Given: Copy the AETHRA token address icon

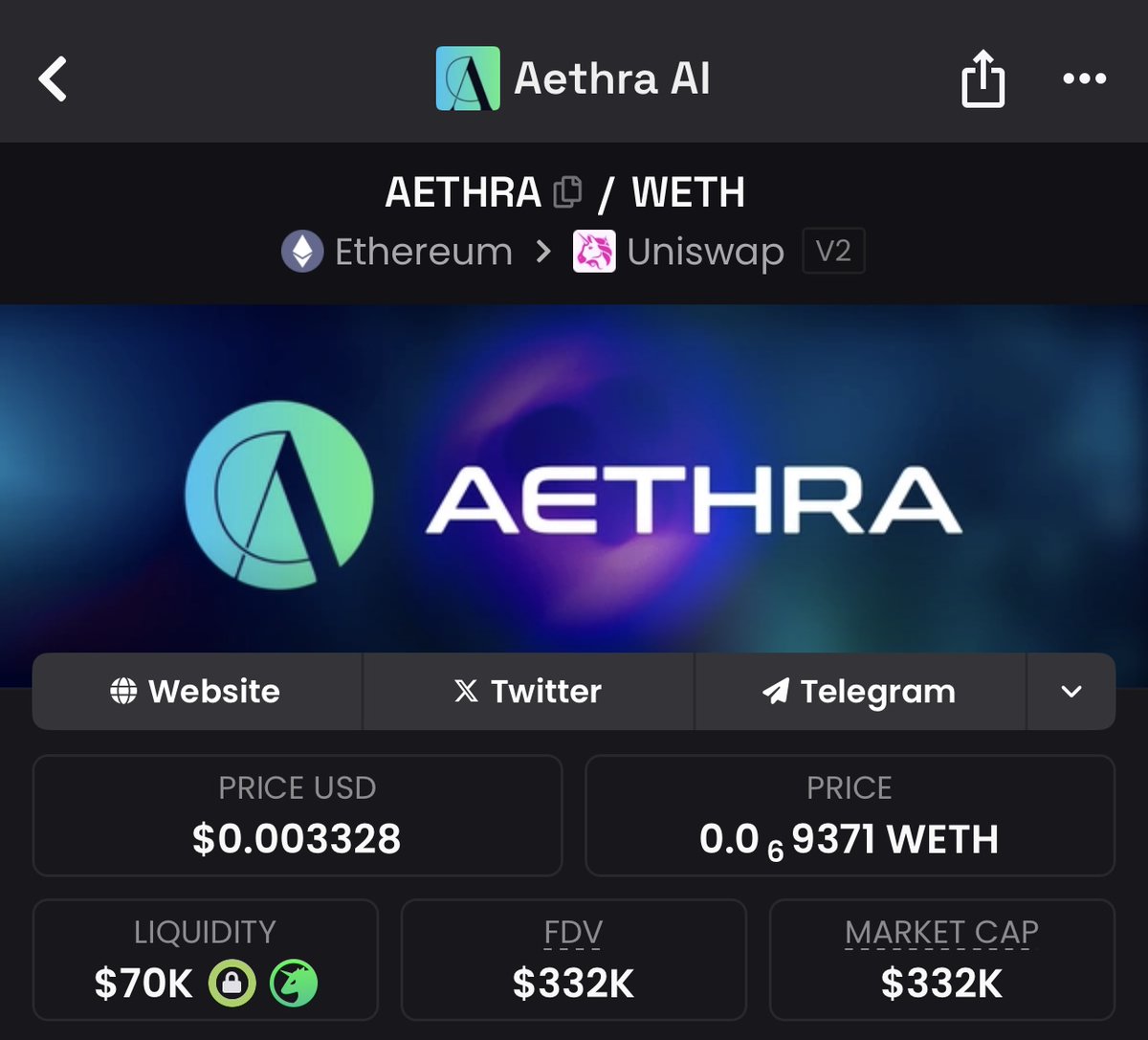Looking at the screenshot, I should tap(567, 192).
